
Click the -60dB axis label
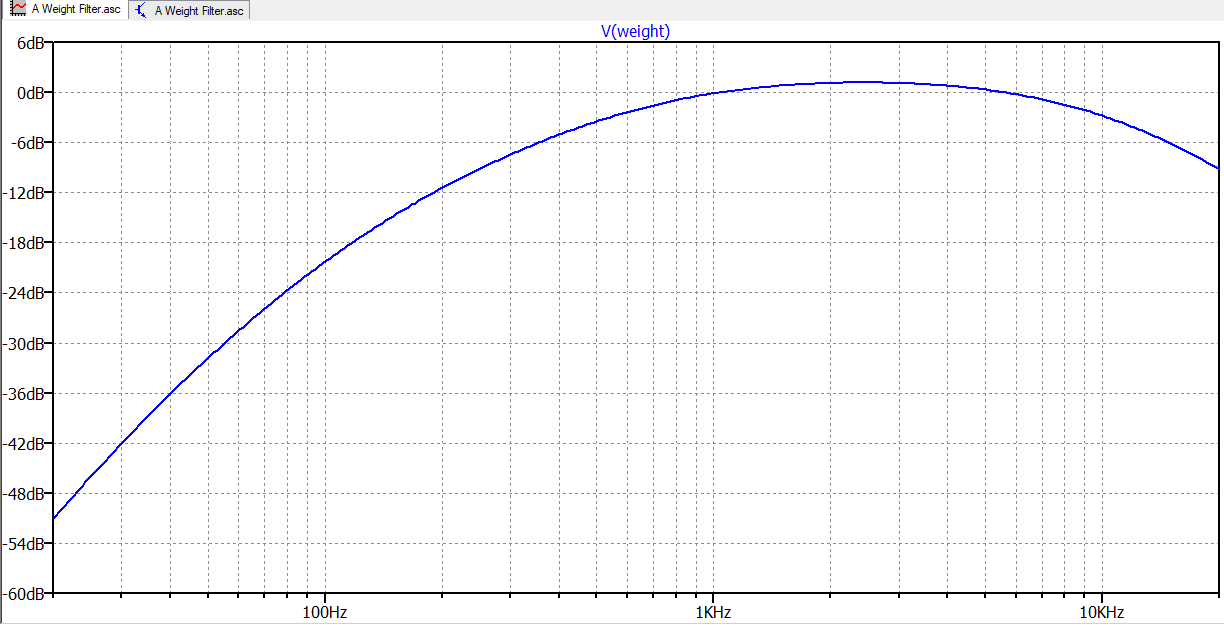pyautogui.click(x=25, y=593)
